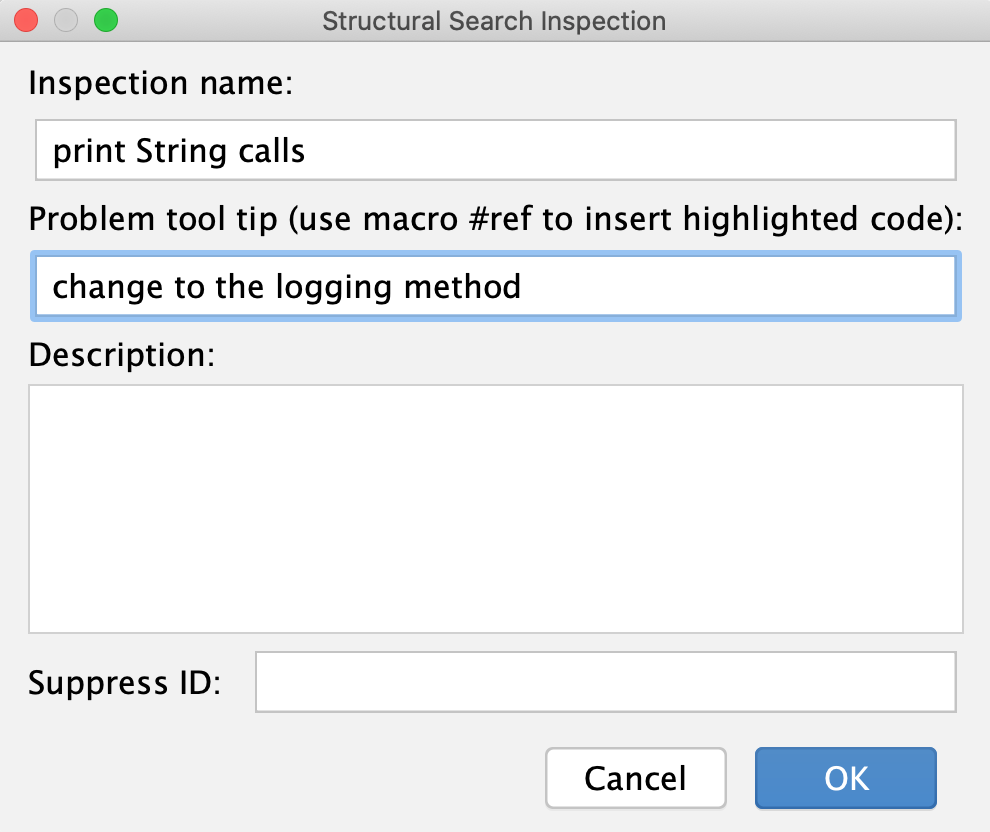Focus the Suppress ID input box
This screenshot has width=990, height=832.
click(605, 682)
